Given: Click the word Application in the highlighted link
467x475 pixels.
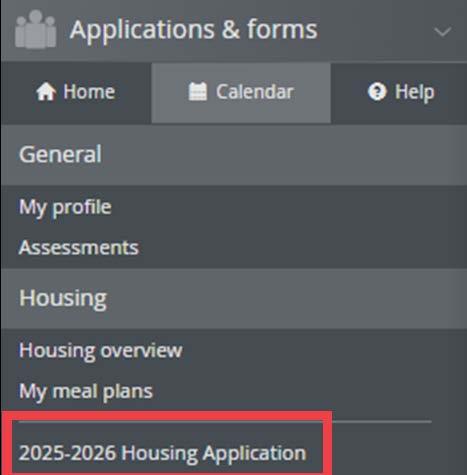Looking at the screenshot, I should 255,454.
